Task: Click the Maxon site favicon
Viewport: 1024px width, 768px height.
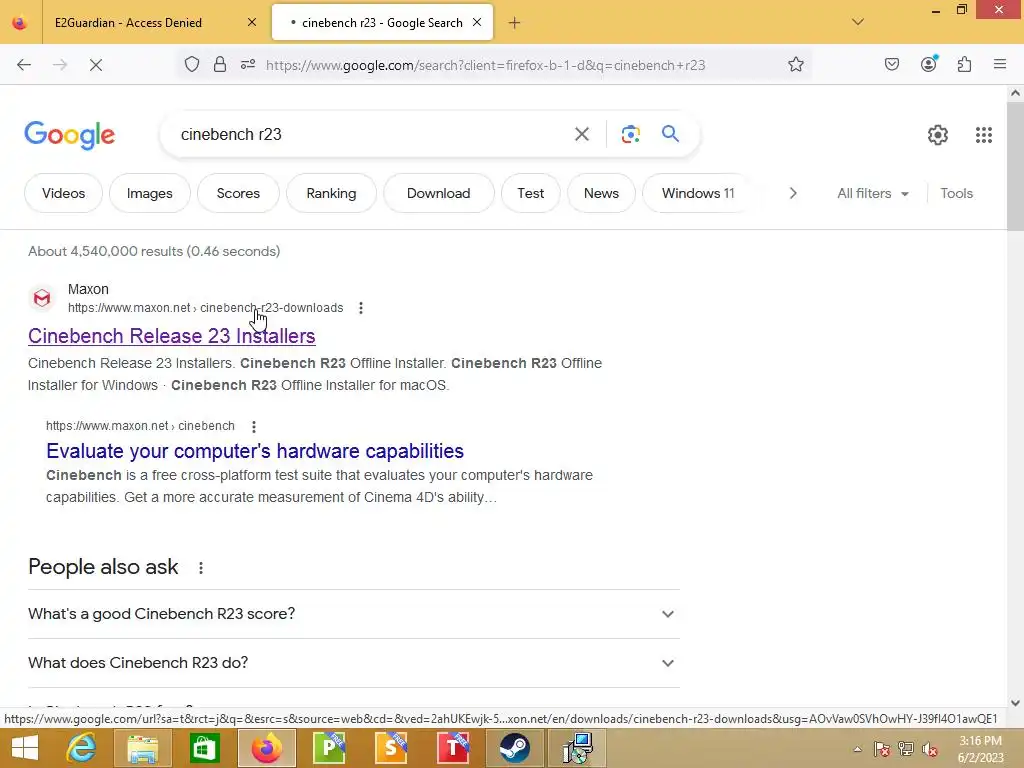Action: [42, 298]
